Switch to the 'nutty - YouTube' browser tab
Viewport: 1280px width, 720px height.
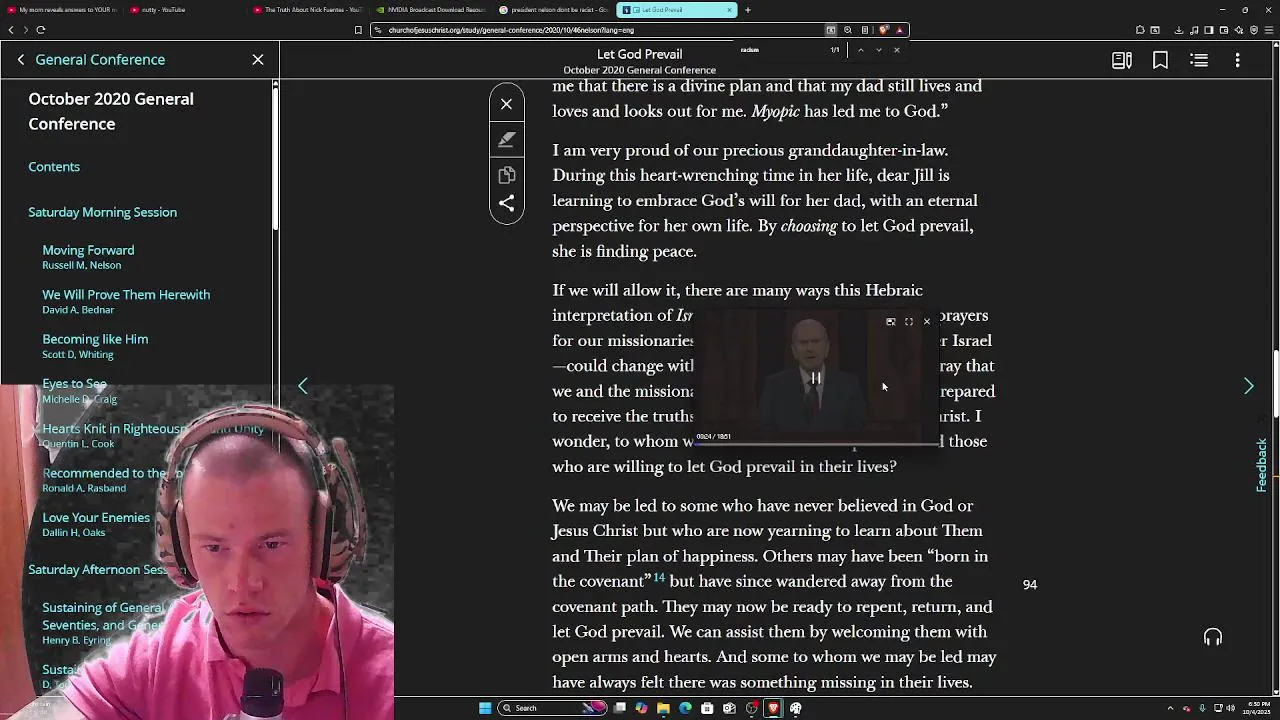163,10
